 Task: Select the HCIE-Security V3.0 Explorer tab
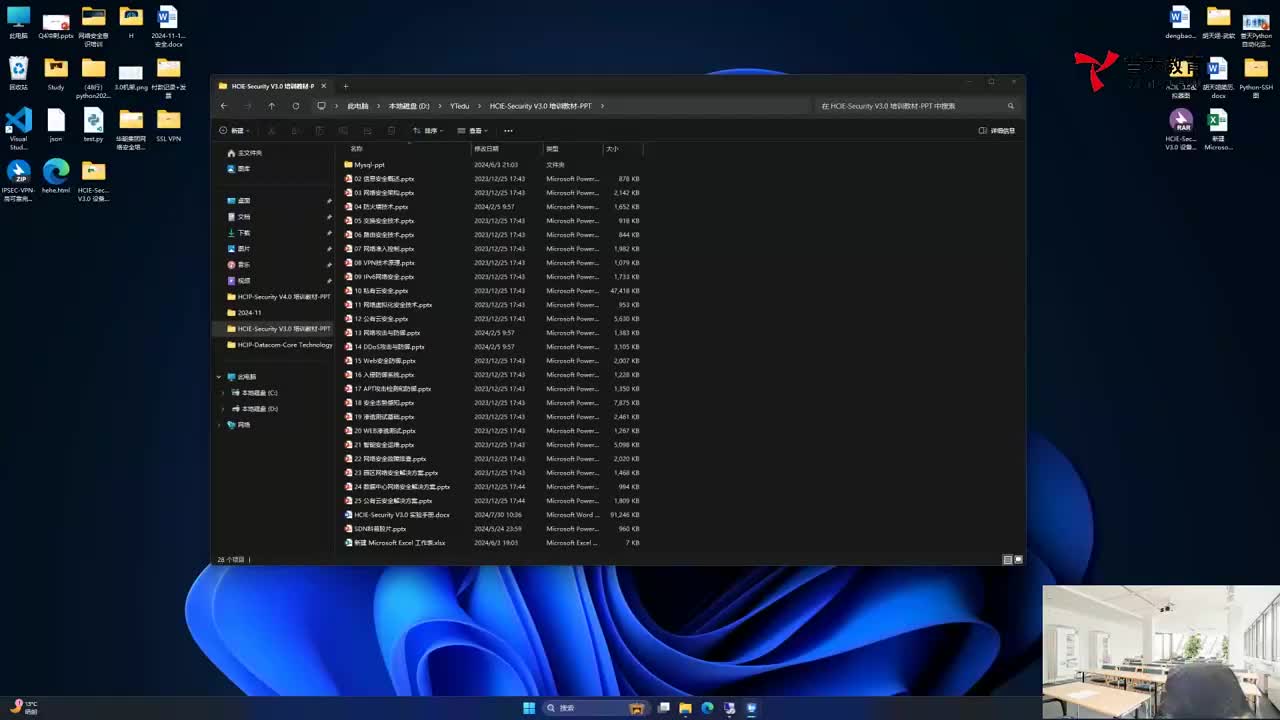[272, 86]
